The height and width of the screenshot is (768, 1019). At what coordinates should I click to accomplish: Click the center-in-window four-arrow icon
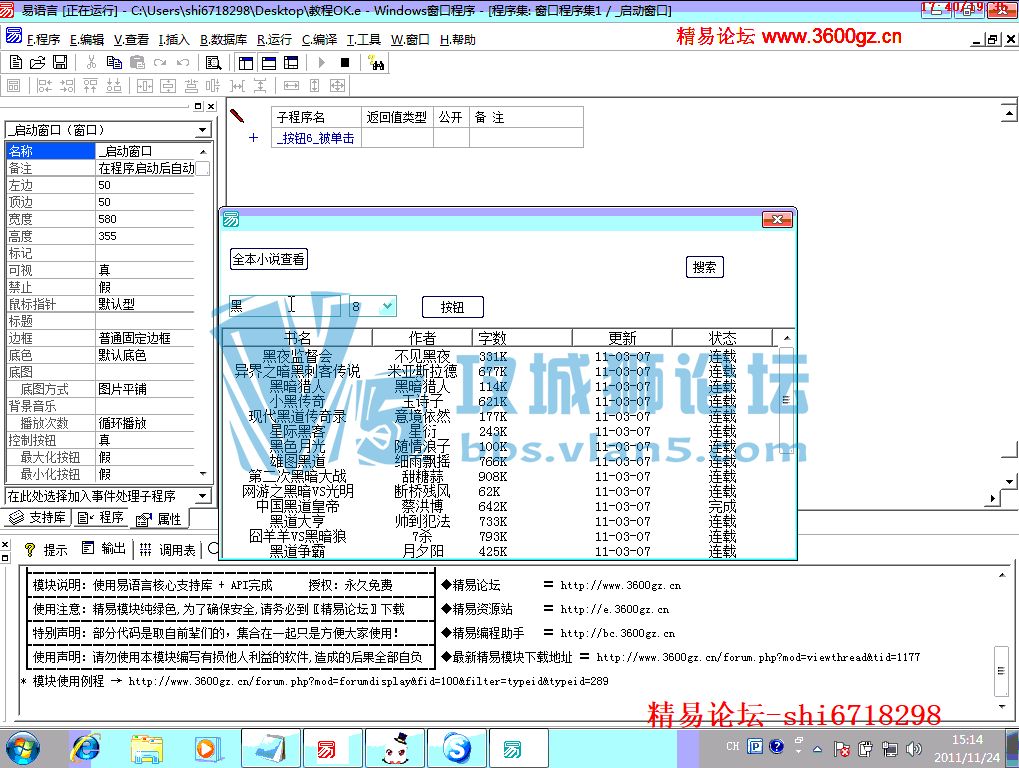pyautogui.click(x=337, y=86)
